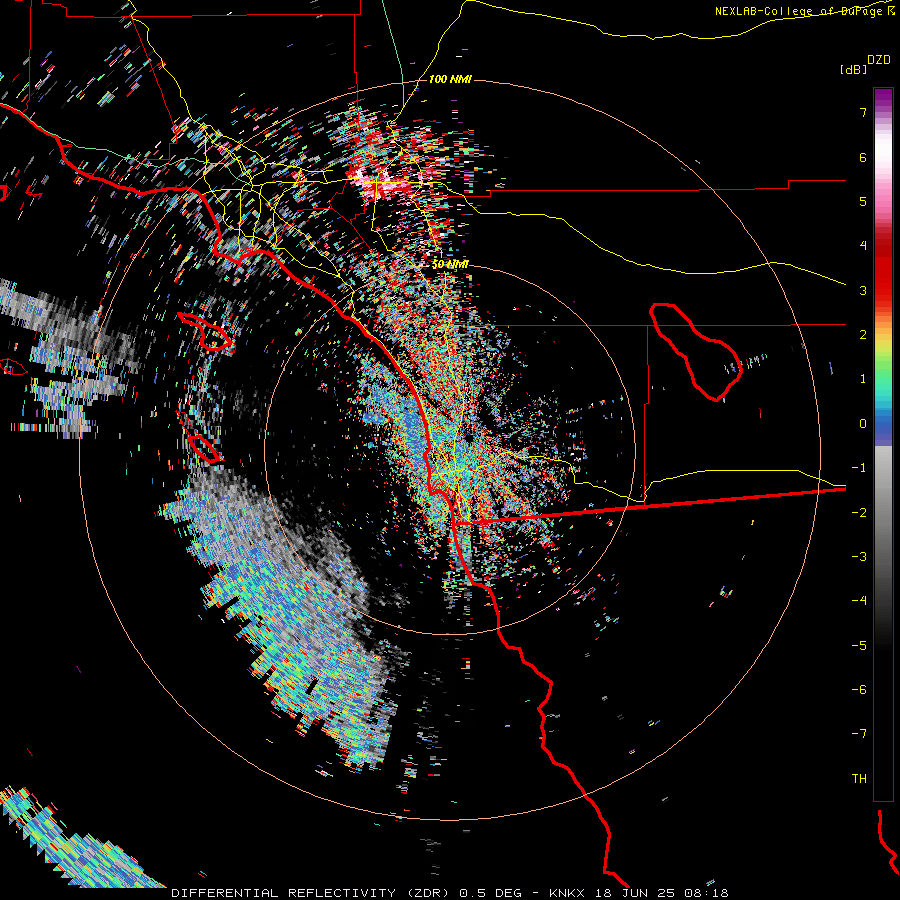The width and height of the screenshot is (900, 900).
Task: Click the [dB] units label
Action: pos(853,69)
